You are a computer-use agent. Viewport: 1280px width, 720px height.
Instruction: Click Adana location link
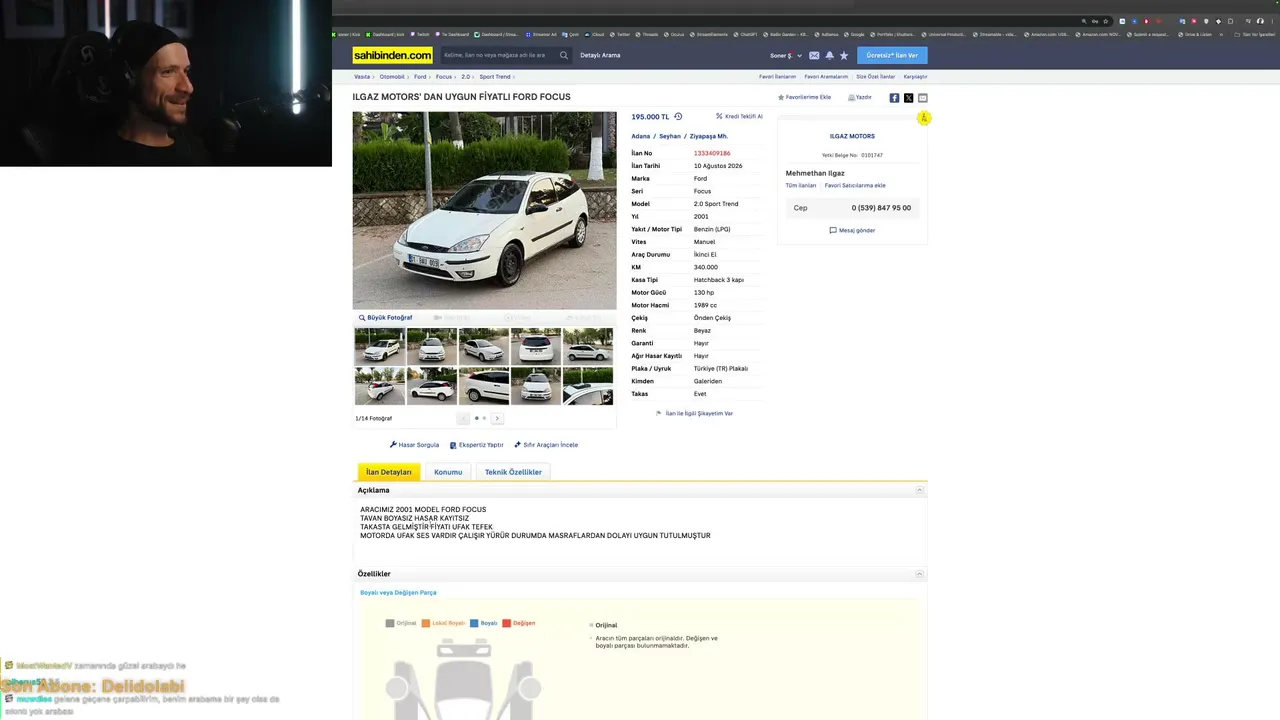640,136
